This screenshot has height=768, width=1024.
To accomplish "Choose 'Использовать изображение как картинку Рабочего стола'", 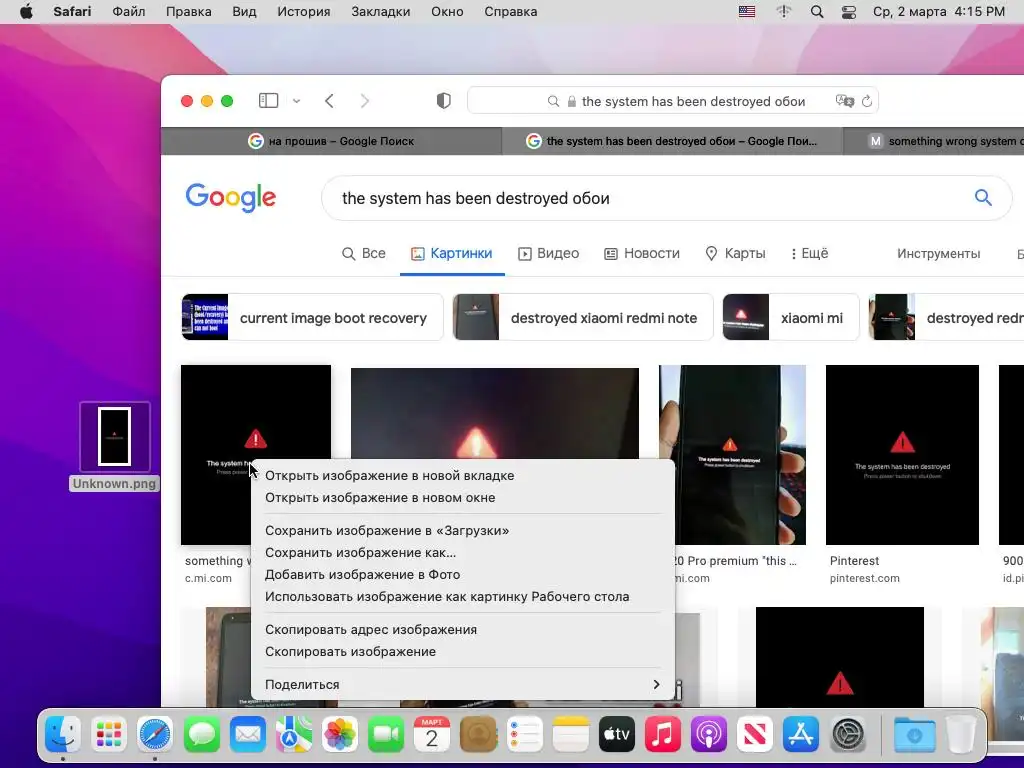I will point(462,597).
